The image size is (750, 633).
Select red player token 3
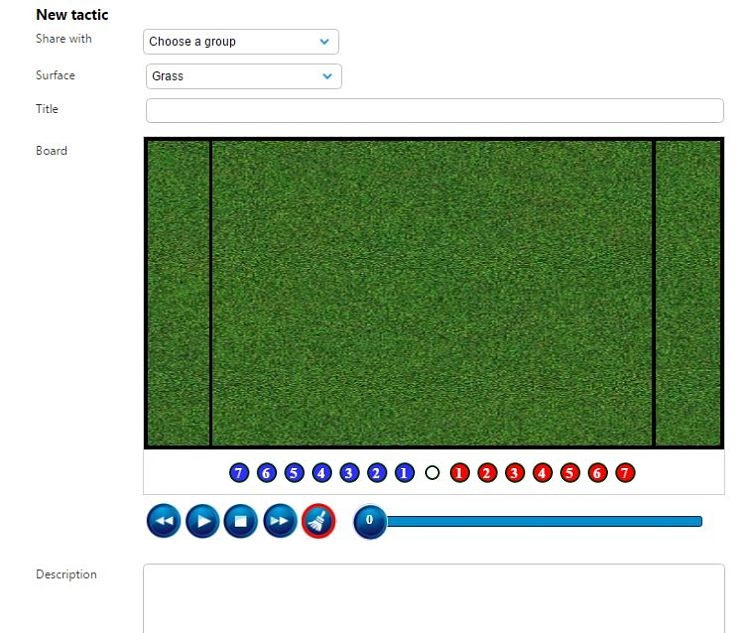click(515, 473)
